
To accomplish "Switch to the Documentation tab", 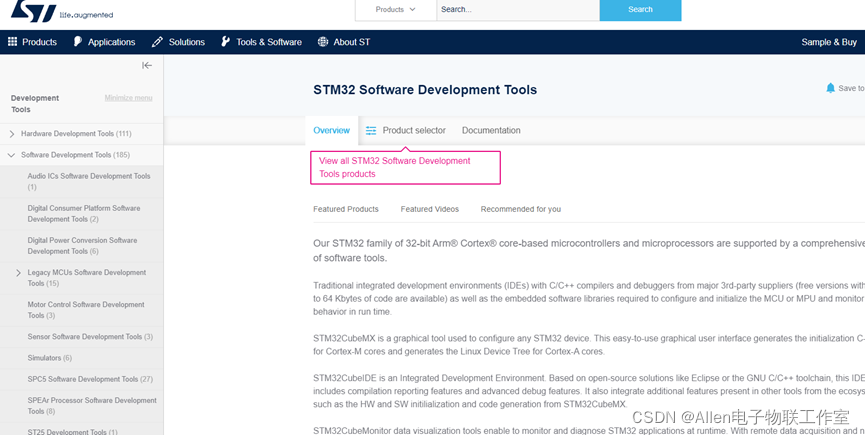I will [491, 131].
